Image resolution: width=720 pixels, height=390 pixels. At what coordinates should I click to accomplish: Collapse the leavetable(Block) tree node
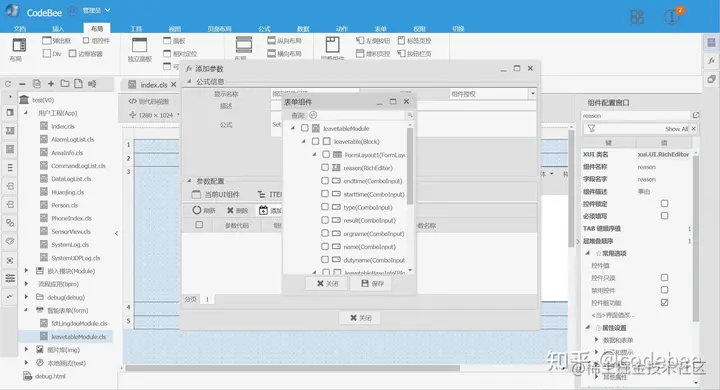(x=304, y=141)
